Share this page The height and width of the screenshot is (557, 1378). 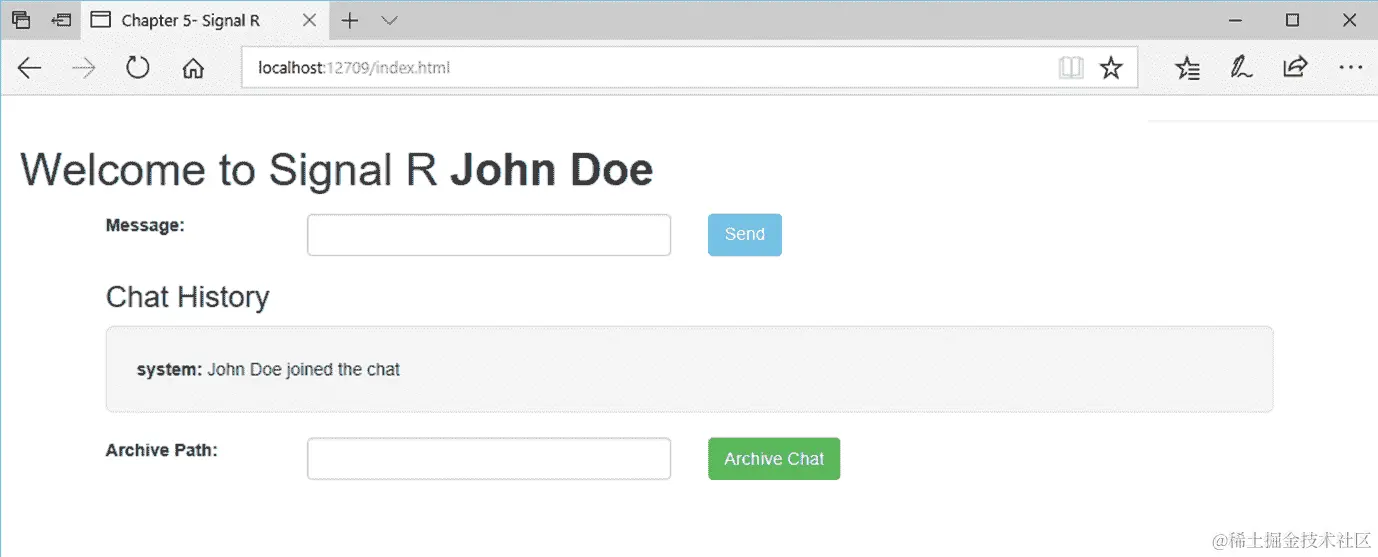click(1295, 67)
